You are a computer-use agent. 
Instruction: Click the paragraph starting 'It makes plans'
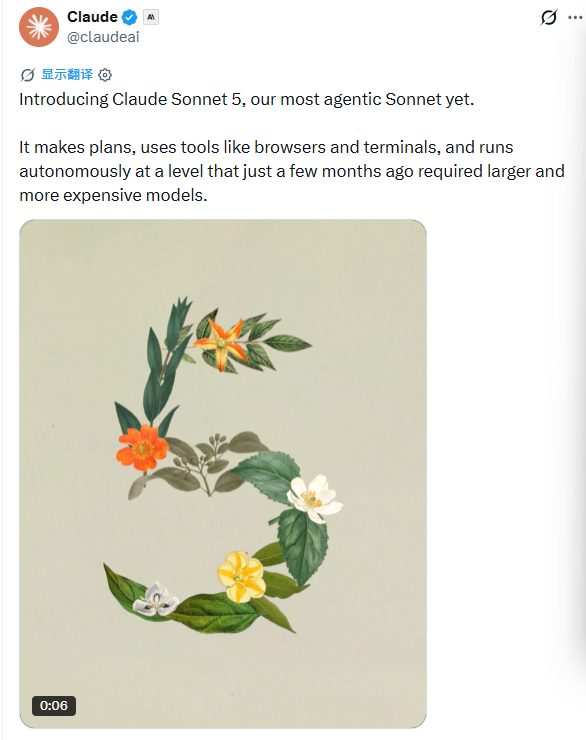click(x=292, y=171)
